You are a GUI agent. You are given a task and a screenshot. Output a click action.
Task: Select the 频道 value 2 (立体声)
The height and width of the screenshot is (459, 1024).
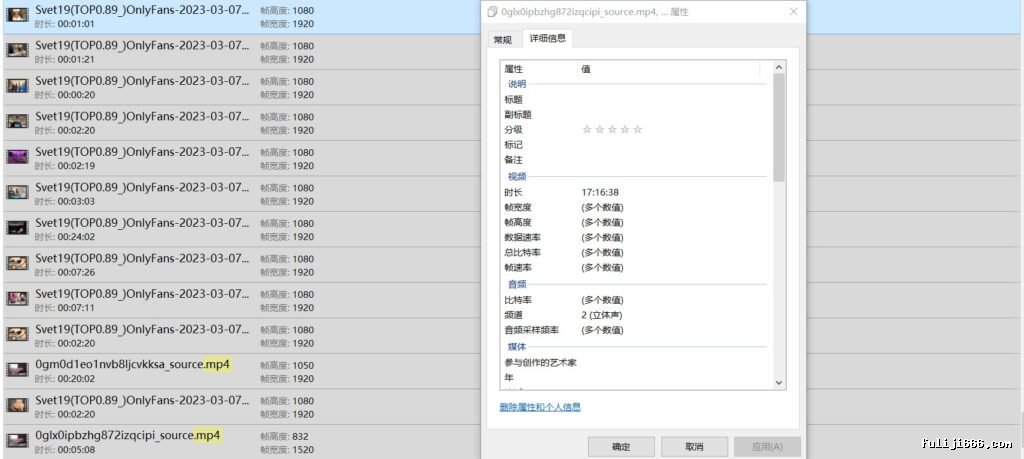coord(601,315)
